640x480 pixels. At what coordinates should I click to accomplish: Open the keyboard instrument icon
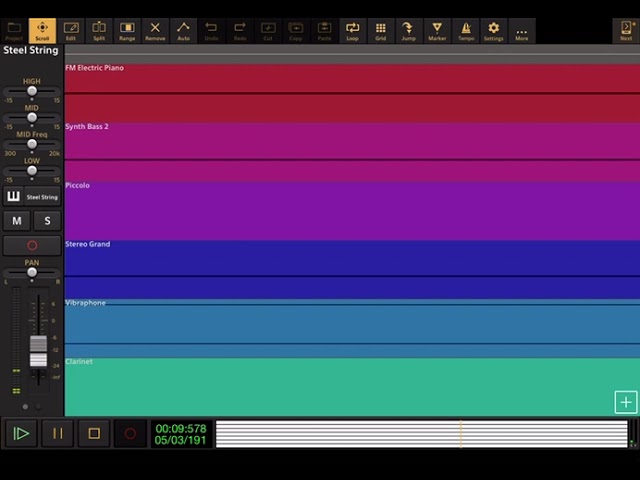pyautogui.click(x=13, y=196)
